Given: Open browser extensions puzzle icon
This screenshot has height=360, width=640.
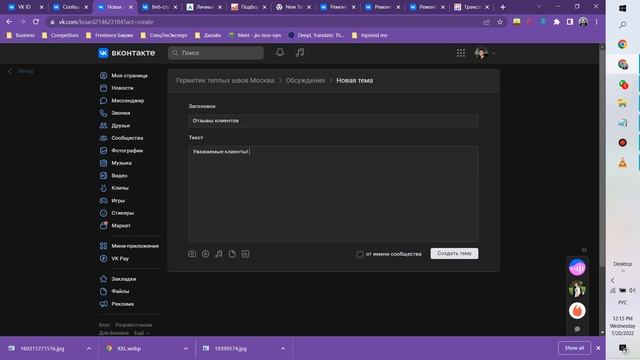Looking at the screenshot, I should coord(556,22).
